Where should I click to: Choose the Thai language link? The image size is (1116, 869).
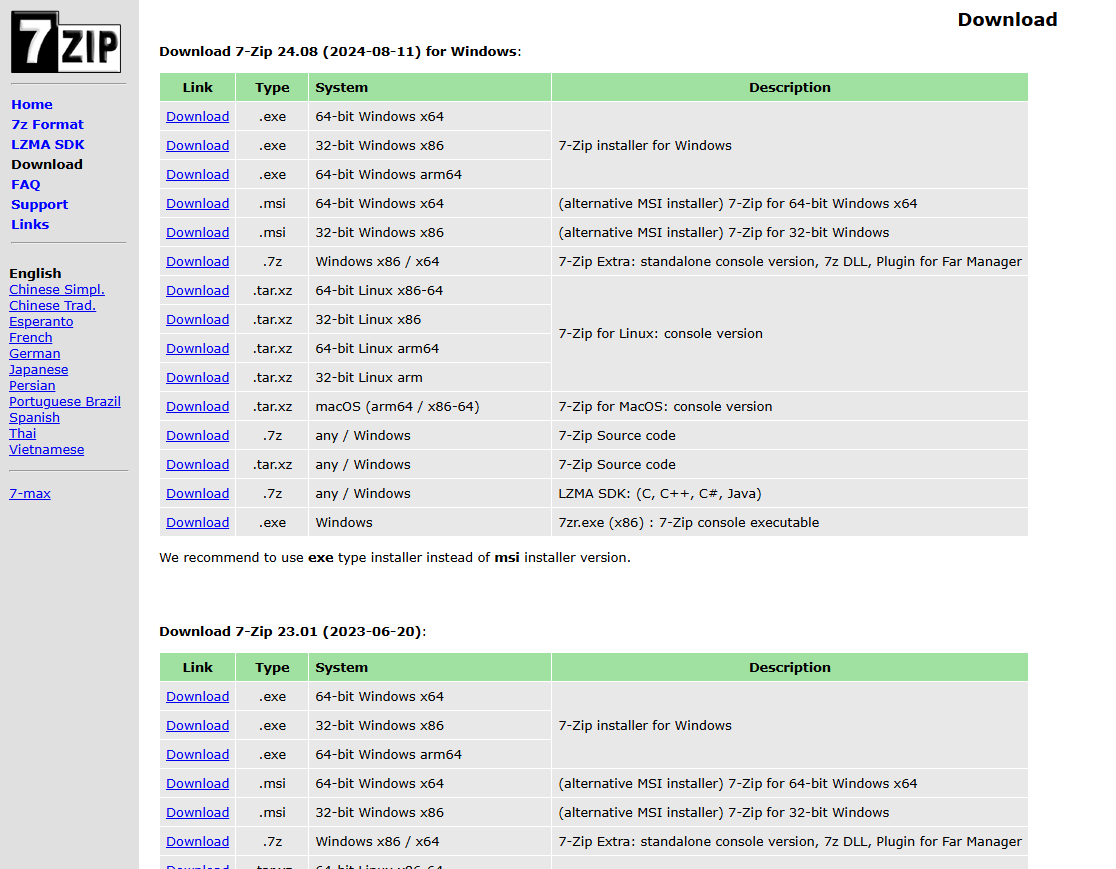[23, 433]
